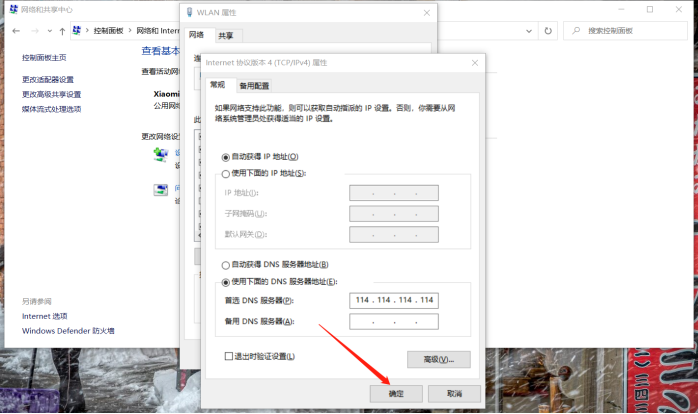698x414 pixels.
Task: Close the Internet 协议版本 4 properties dialog
Action: [x=473, y=61]
